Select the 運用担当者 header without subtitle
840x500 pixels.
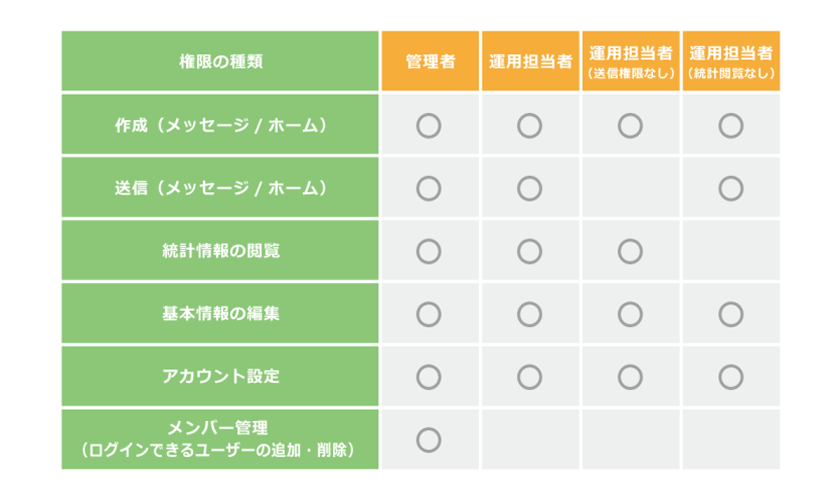click(530, 61)
